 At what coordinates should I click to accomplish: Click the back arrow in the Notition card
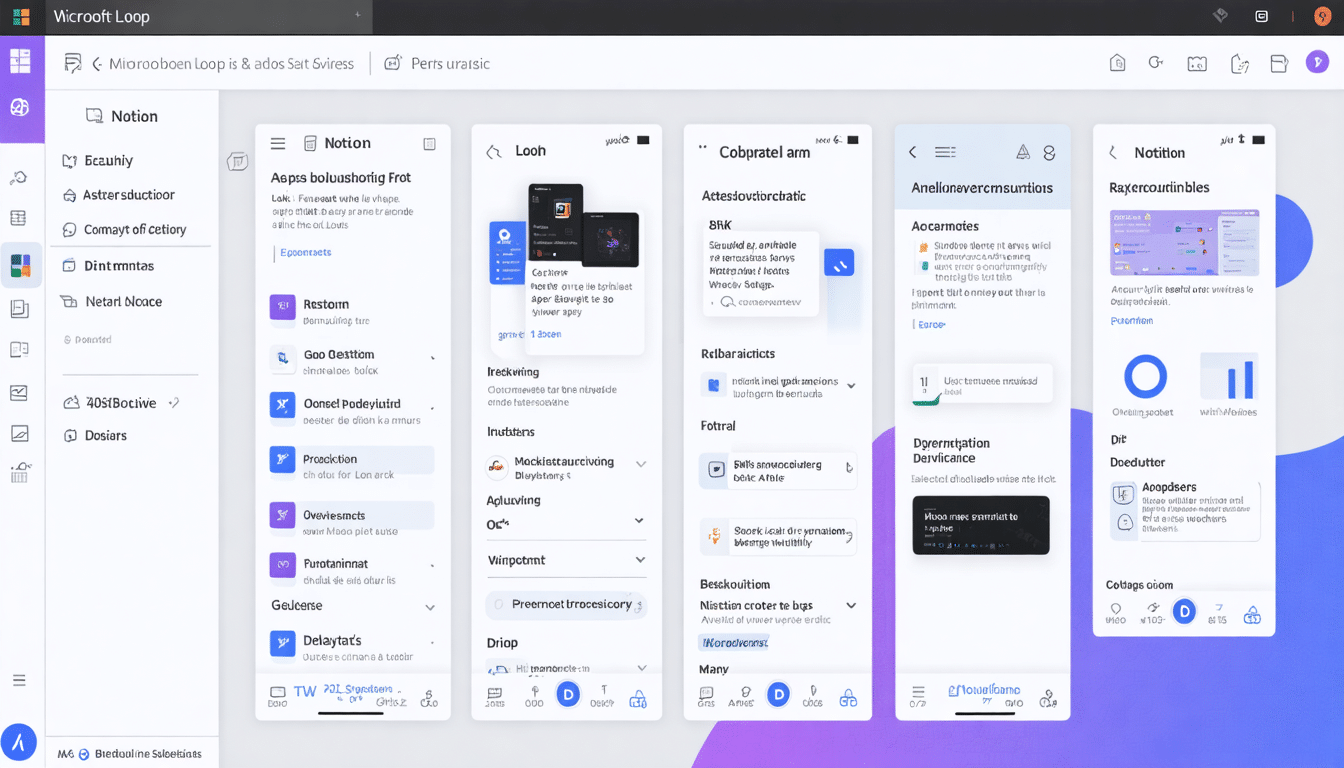1113,153
